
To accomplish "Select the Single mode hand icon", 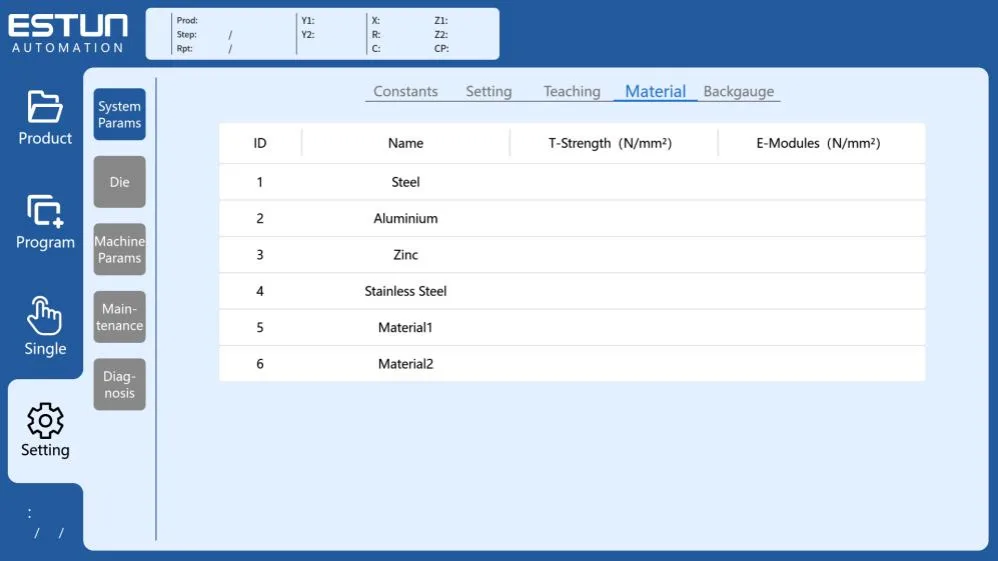I will (45, 315).
